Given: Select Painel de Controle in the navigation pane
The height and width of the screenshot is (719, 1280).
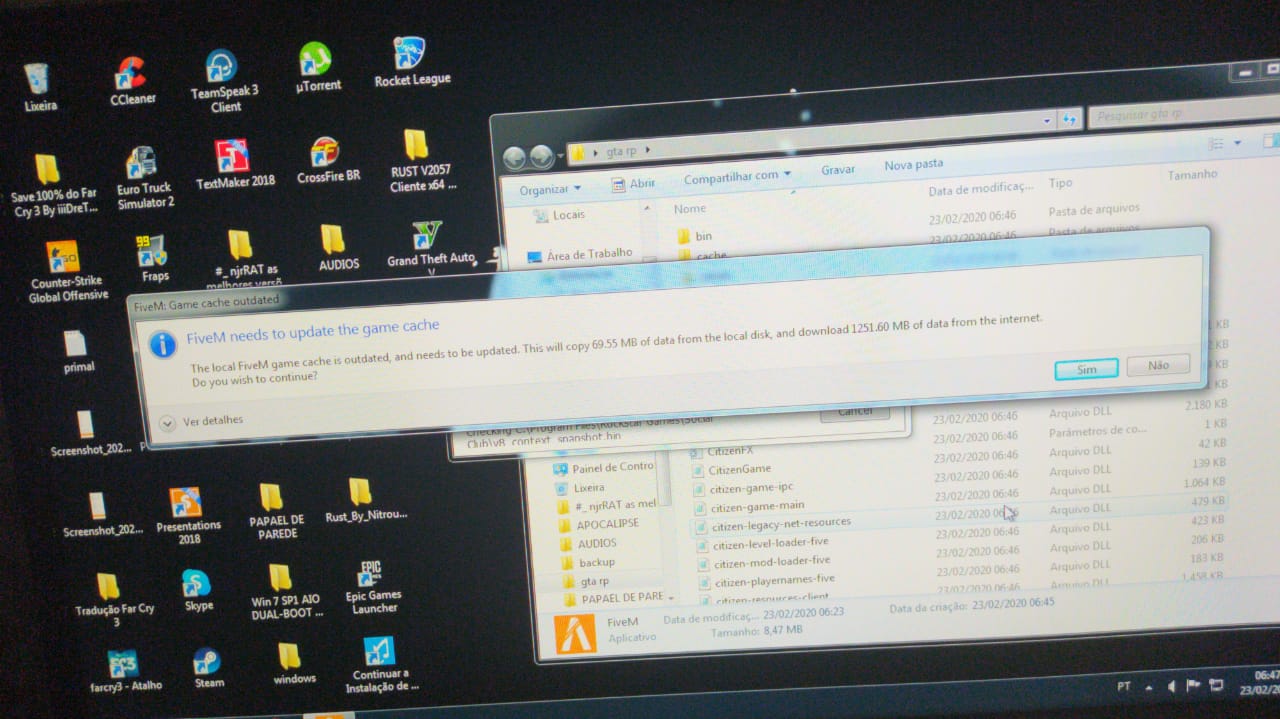Looking at the screenshot, I should point(604,467).
